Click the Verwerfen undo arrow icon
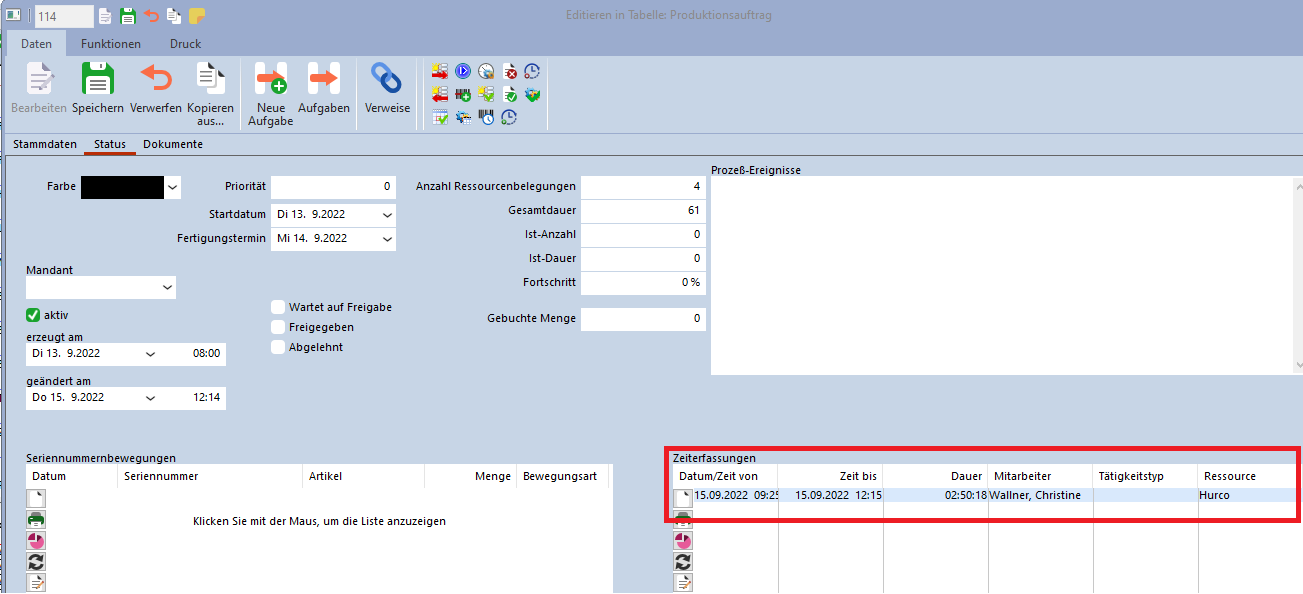1303x594 pixels. click(x=155, y=80)
